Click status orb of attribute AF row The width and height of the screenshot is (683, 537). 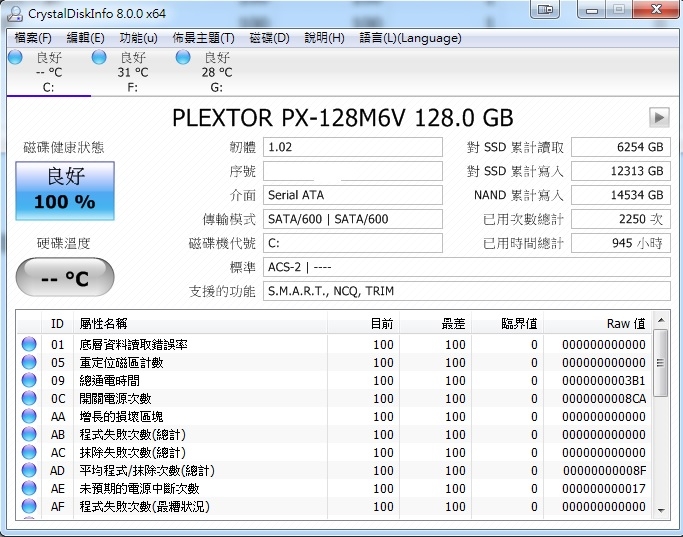click(29, 506)
